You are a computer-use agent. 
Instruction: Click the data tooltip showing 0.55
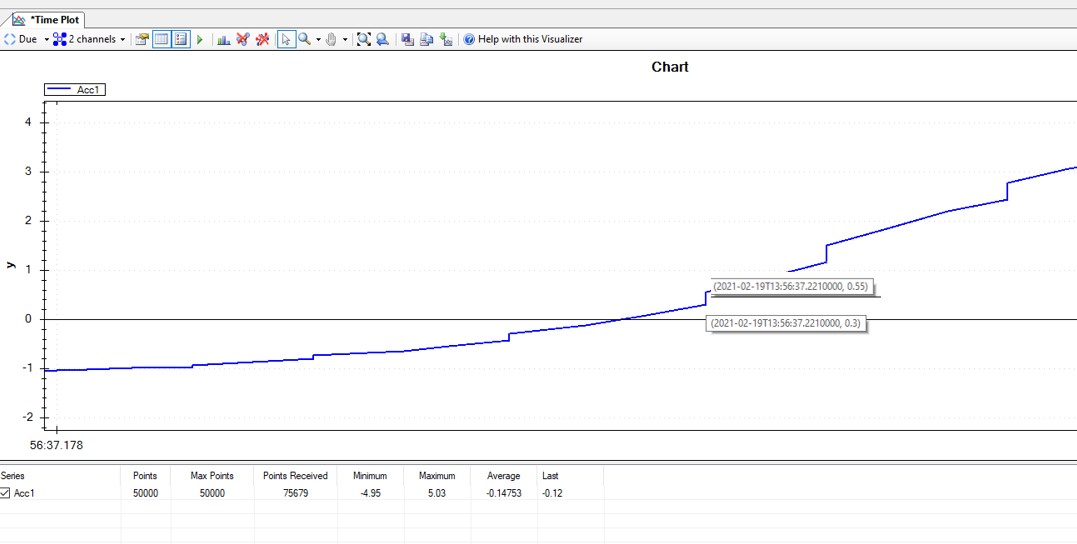click(794, 286)
